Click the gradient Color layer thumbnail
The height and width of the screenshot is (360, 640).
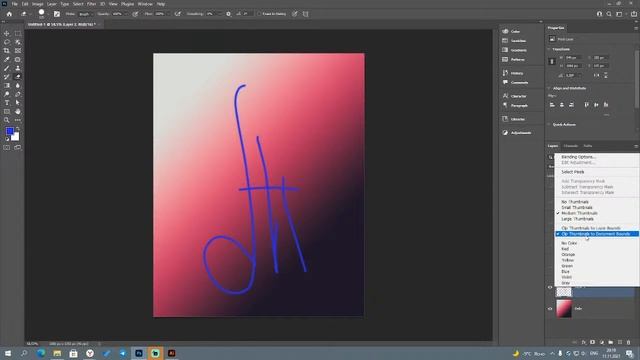pyautogui.click(x=564, y=309)
